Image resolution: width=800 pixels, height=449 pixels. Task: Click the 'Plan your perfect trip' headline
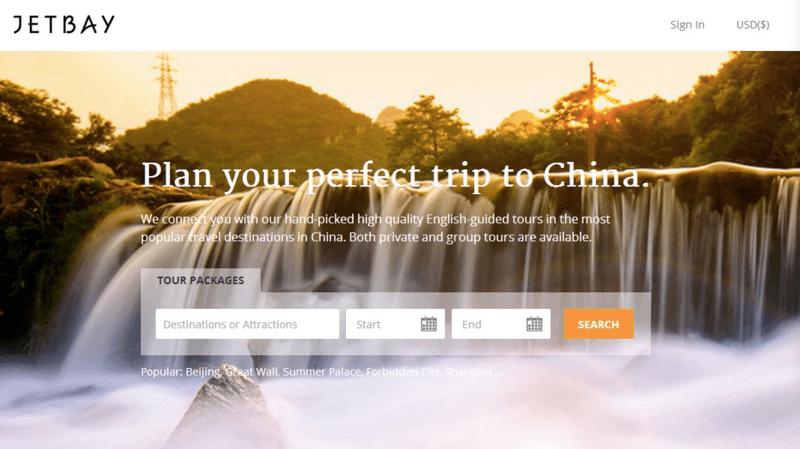[x=395, y=176]
